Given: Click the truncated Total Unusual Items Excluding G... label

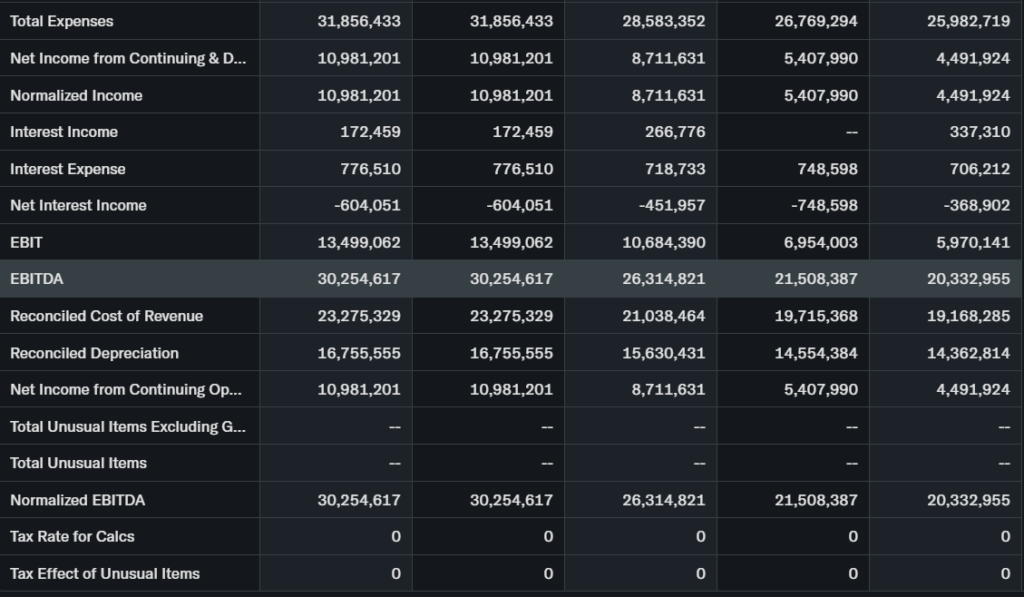Looking at the screenshot, I should [x=128, y=427].
